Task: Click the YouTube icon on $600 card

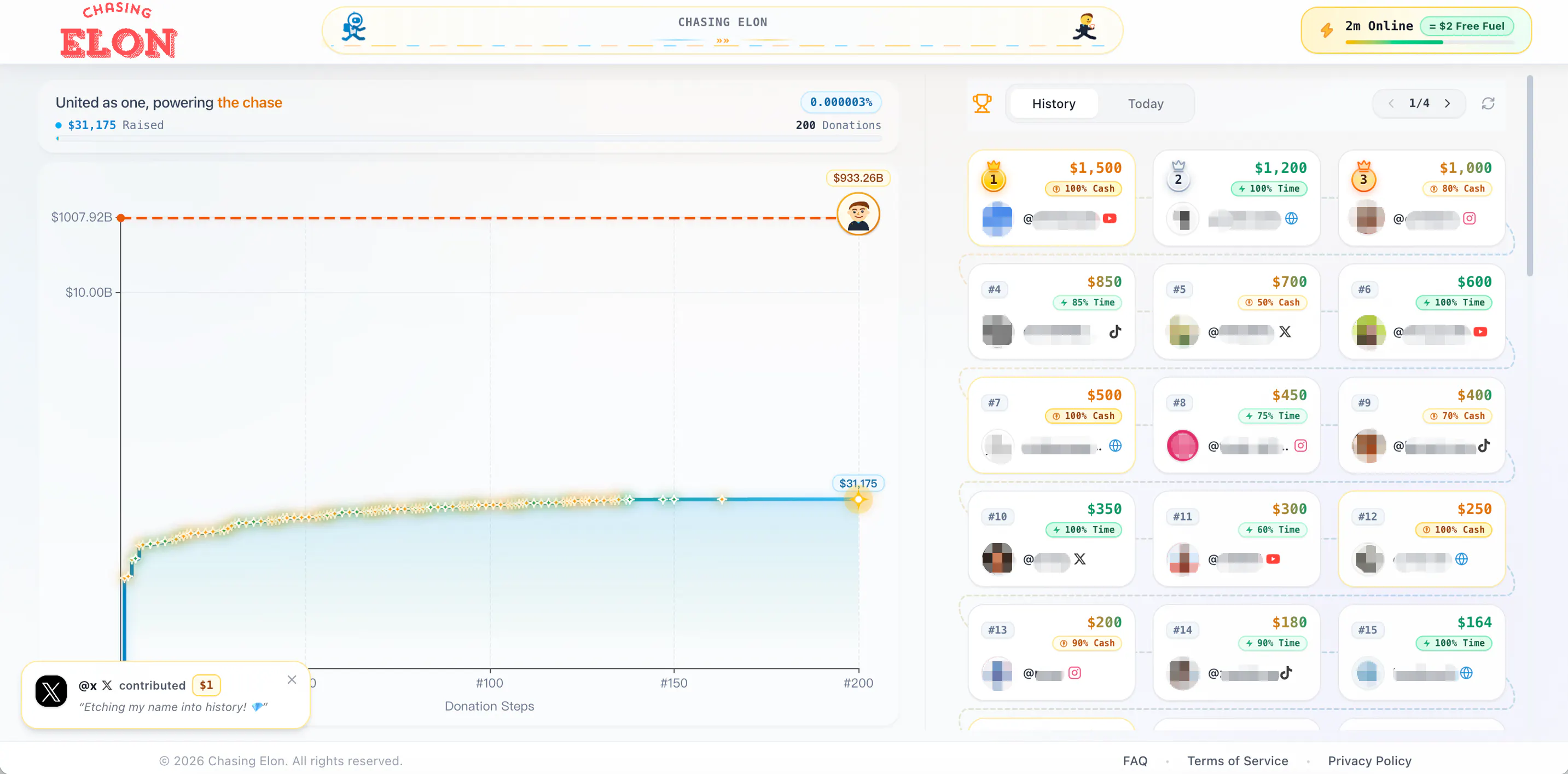Action: click(1480, 332)
